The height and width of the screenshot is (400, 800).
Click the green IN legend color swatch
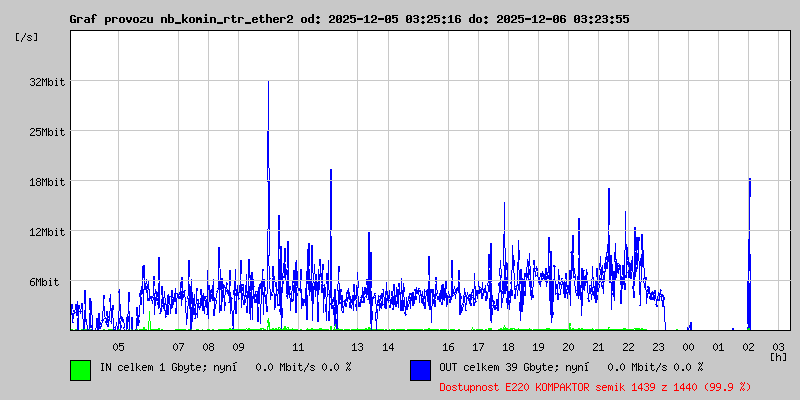click(x=80, y=369)
